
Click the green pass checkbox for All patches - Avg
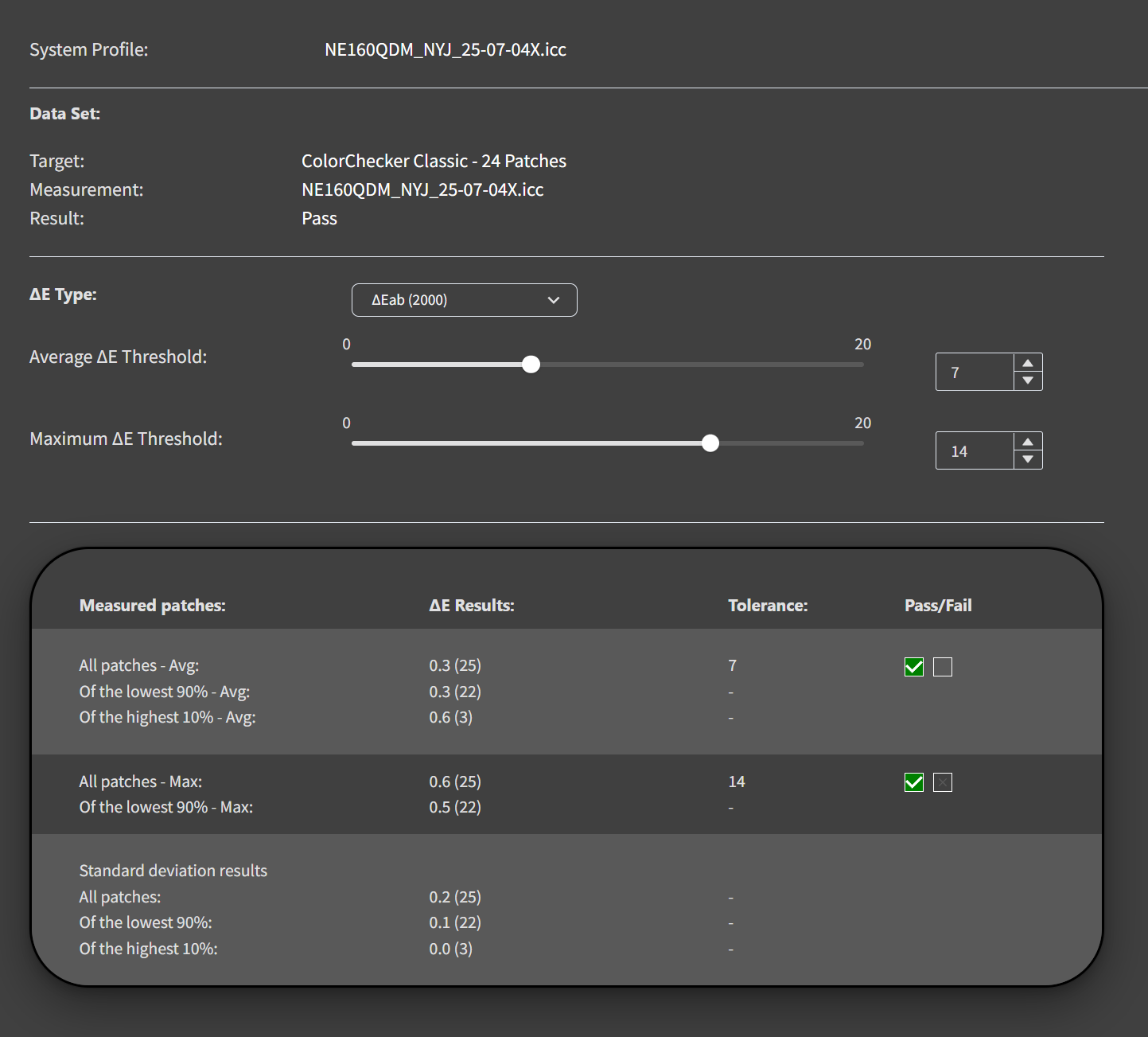pyautogui.click(x=914, y=667)
